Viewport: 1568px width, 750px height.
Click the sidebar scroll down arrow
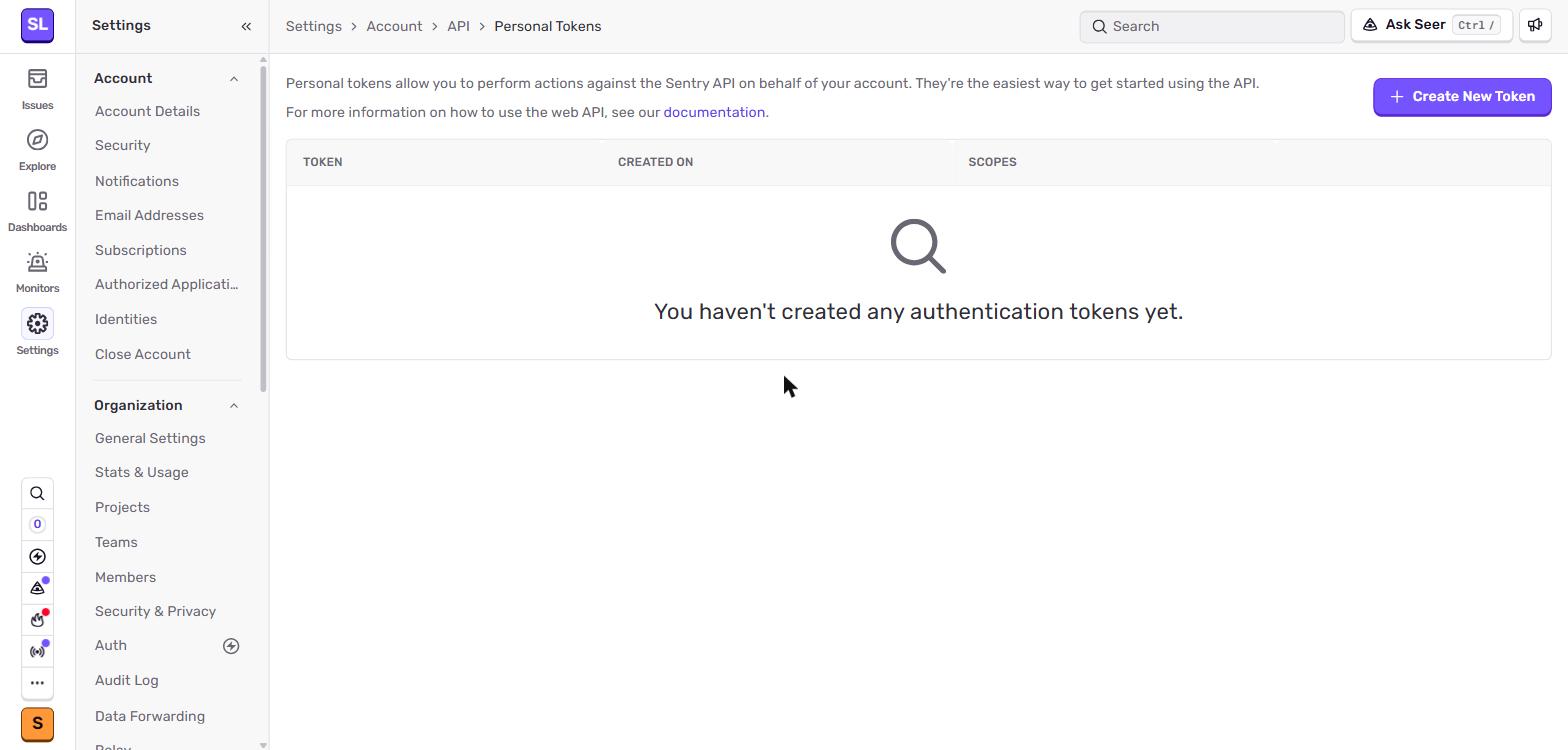263,744
